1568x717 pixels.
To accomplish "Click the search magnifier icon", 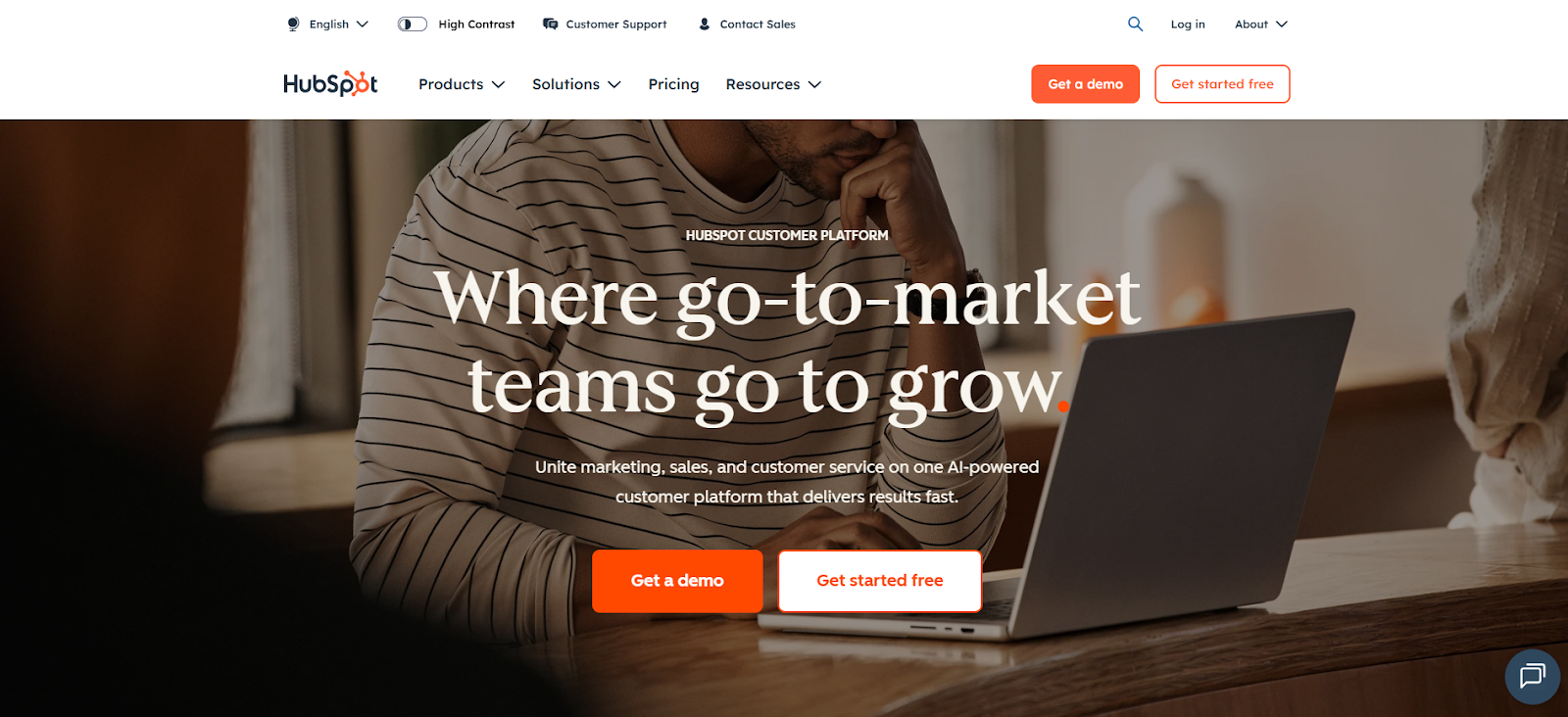I will 1135,24.
